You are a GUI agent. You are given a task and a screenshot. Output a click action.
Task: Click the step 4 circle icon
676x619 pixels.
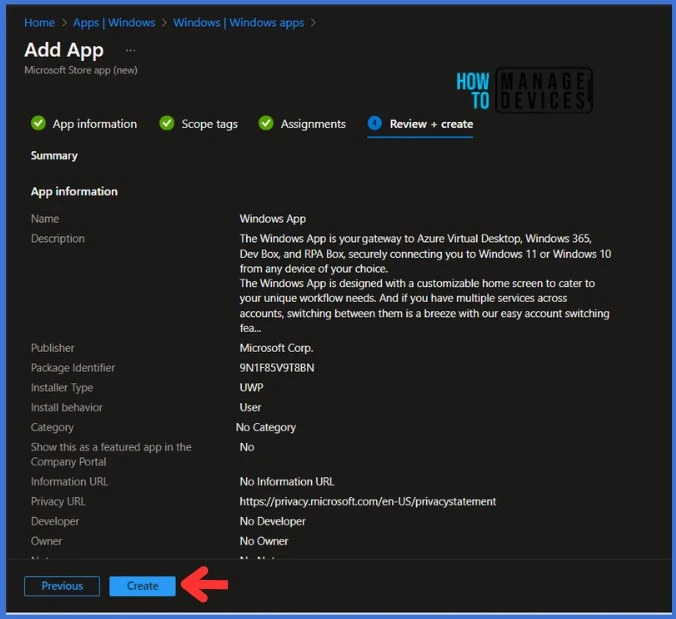click(x=375, y=124)
